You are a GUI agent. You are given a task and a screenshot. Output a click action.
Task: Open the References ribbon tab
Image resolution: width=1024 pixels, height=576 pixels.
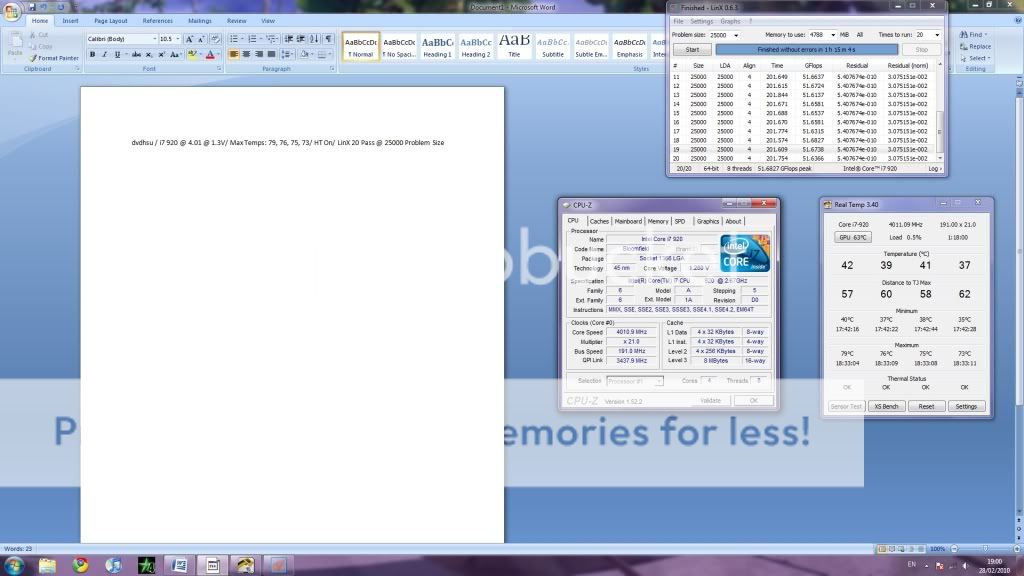(x=158, y=21)
